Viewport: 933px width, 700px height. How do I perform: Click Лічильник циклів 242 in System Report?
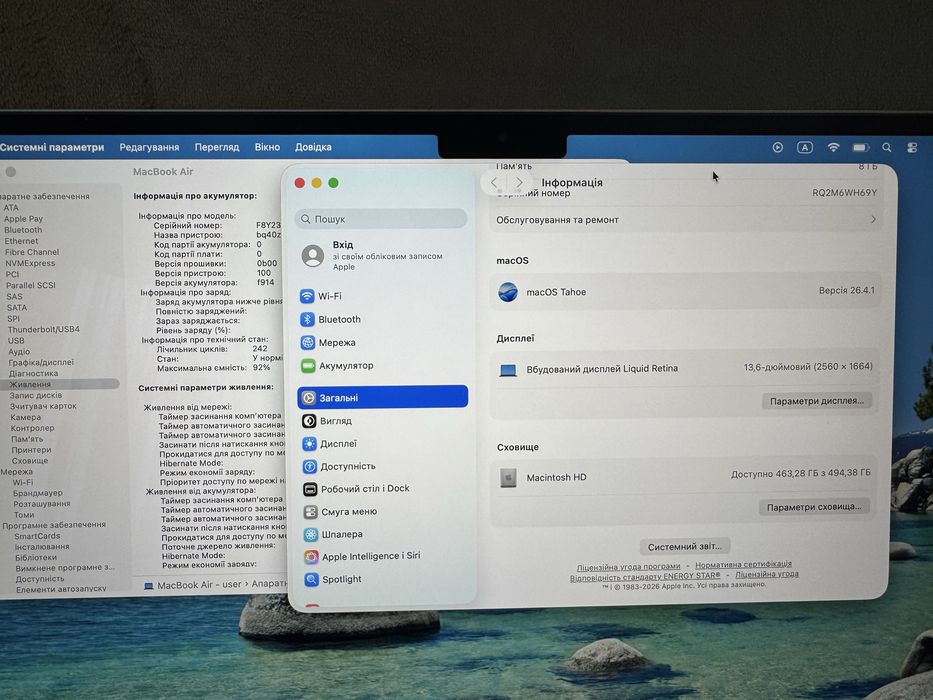(212, 349)
